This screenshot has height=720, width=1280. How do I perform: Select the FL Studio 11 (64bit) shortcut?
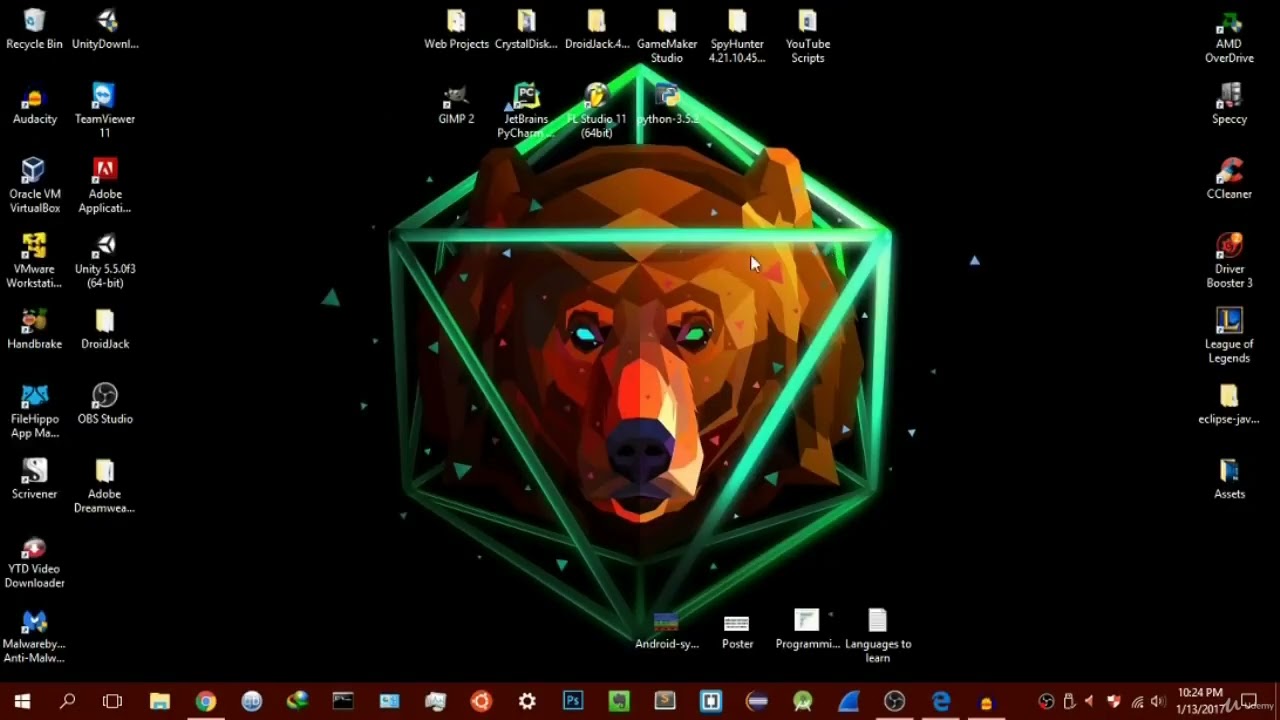(597, 111)
